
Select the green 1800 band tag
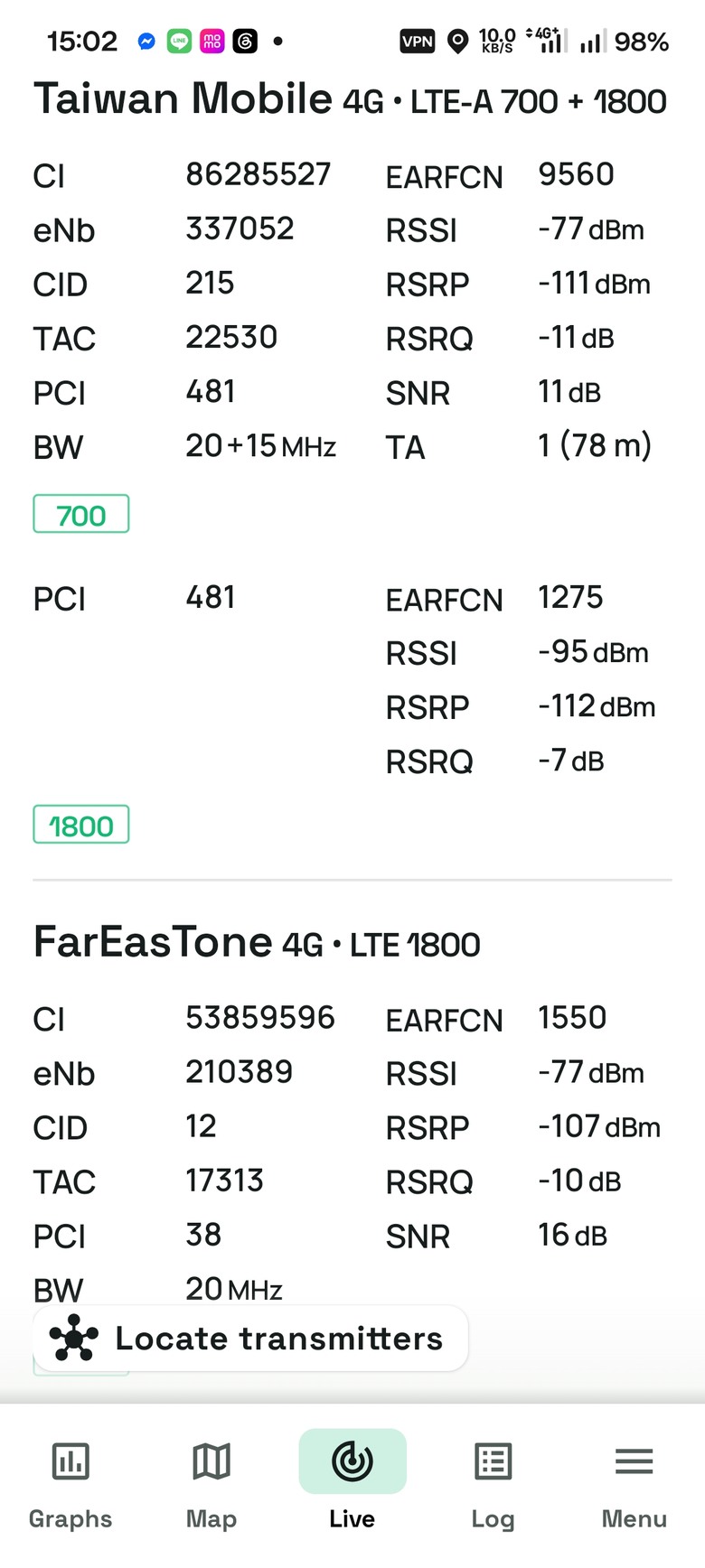click(81, 825)
